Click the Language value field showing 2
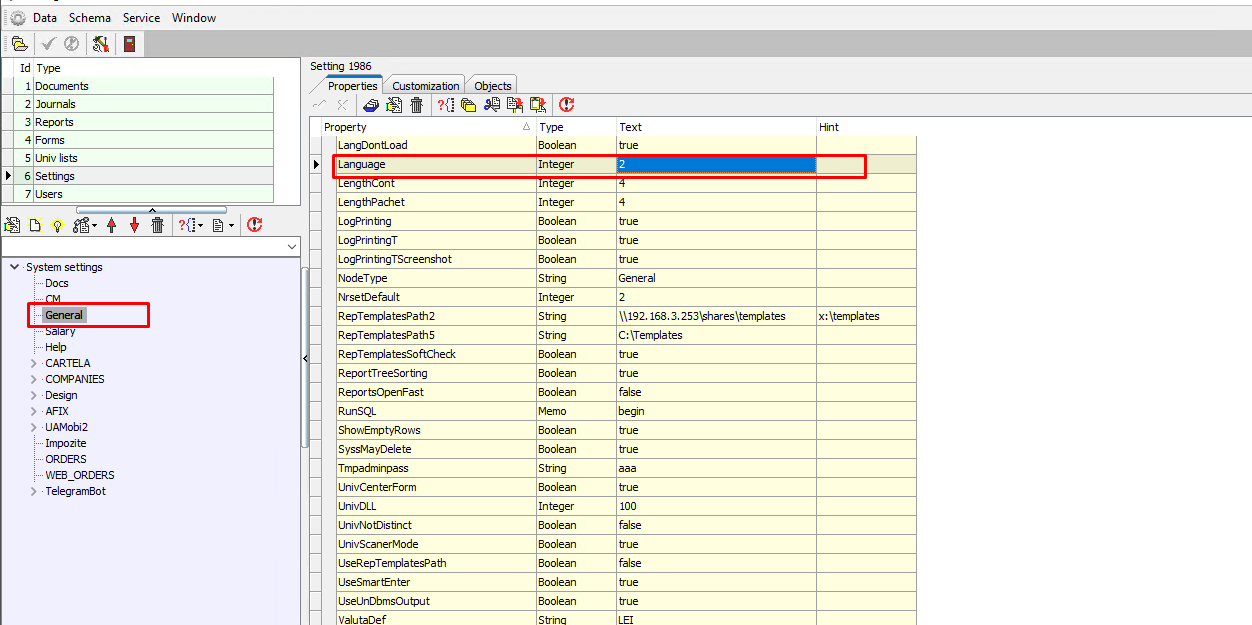1252x625 pixels. pos(716,164)
